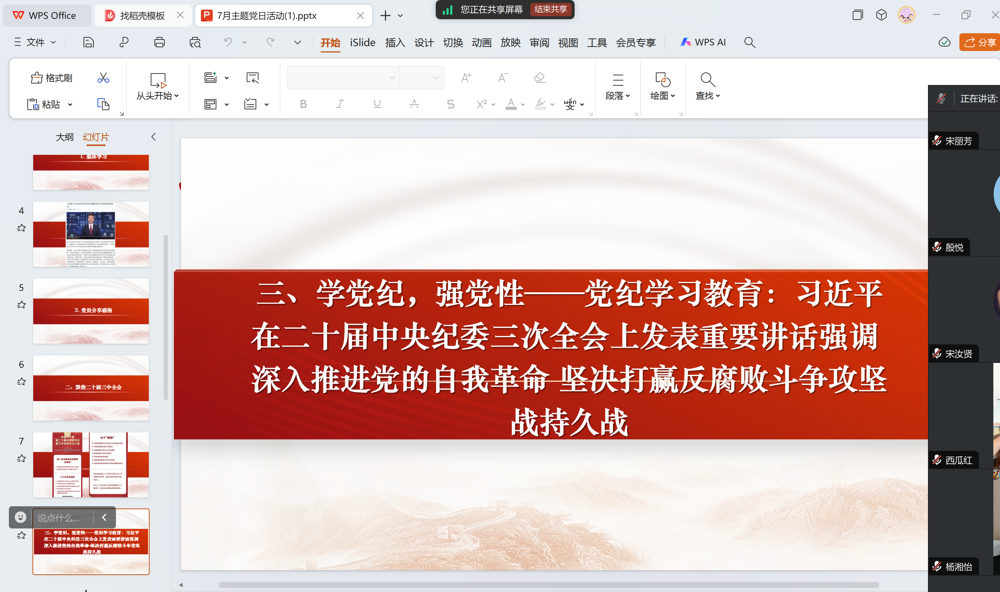Select slide 5 thumbnail in slide panel
Viewport: 1000px width, 592px height.
click(x=91, y=311)
